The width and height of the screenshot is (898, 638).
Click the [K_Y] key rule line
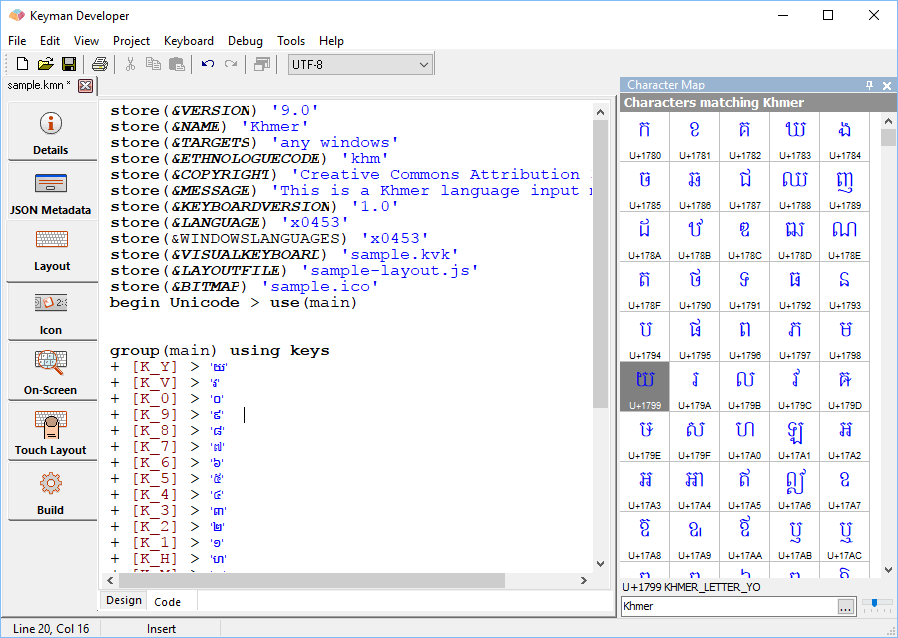171,367
